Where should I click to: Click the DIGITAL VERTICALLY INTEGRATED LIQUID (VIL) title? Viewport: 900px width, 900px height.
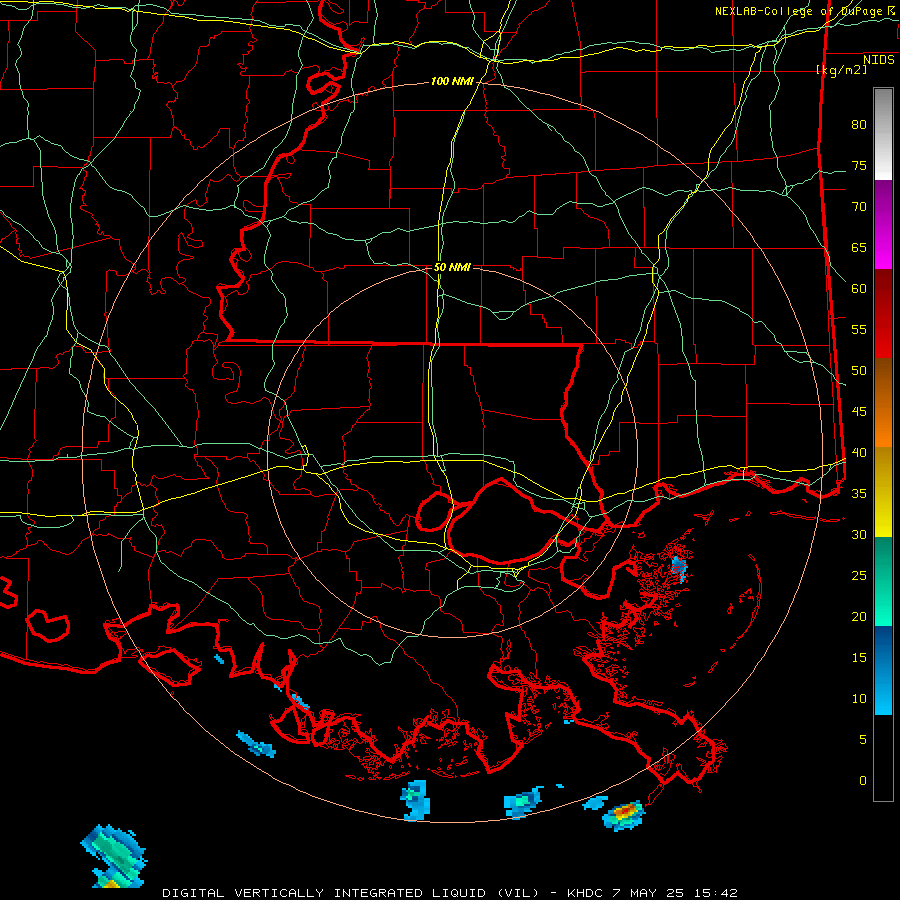point(351,893)
